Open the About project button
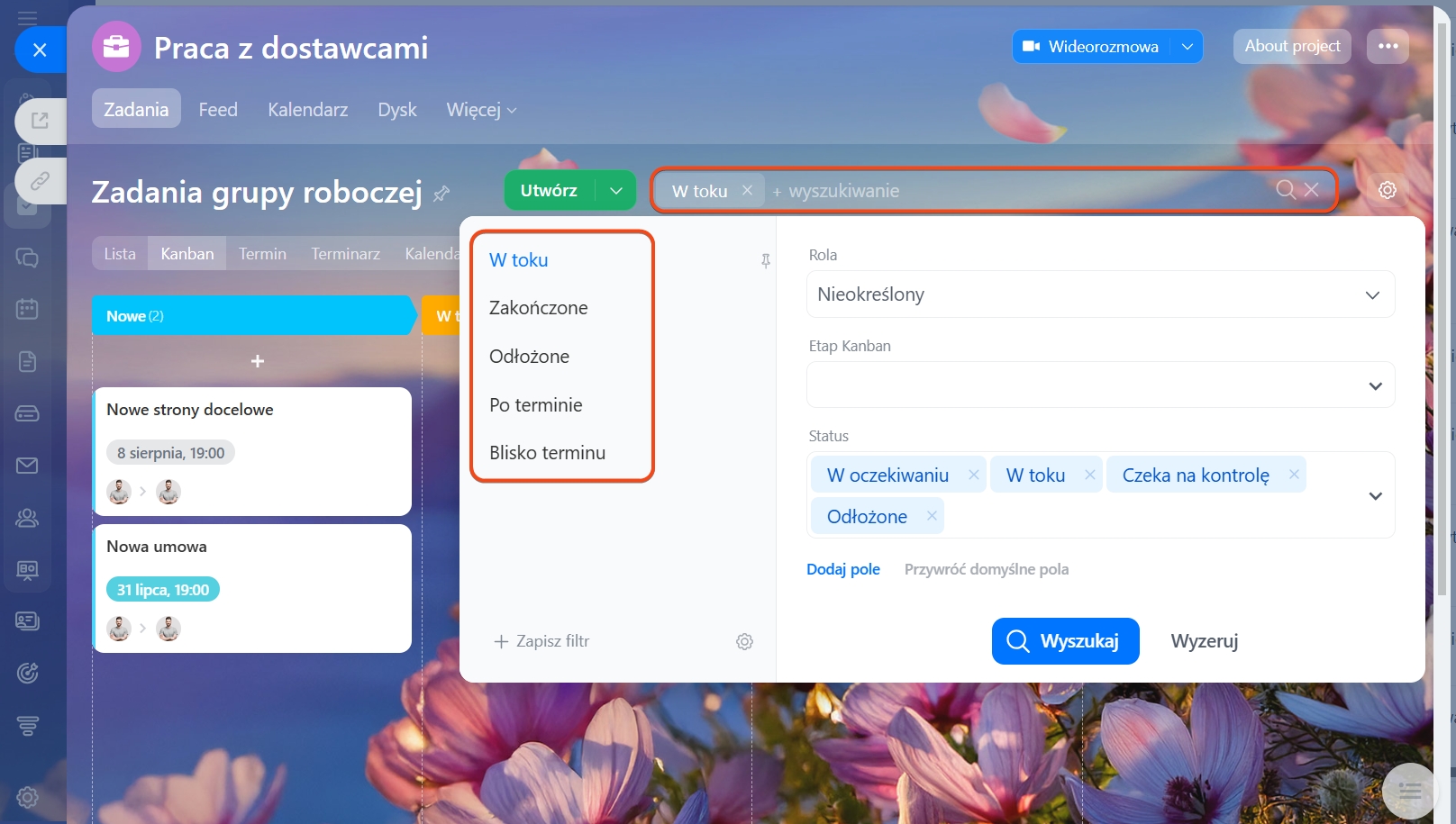Screen dimensions: 1456x824 click(x=1292, y=46)
